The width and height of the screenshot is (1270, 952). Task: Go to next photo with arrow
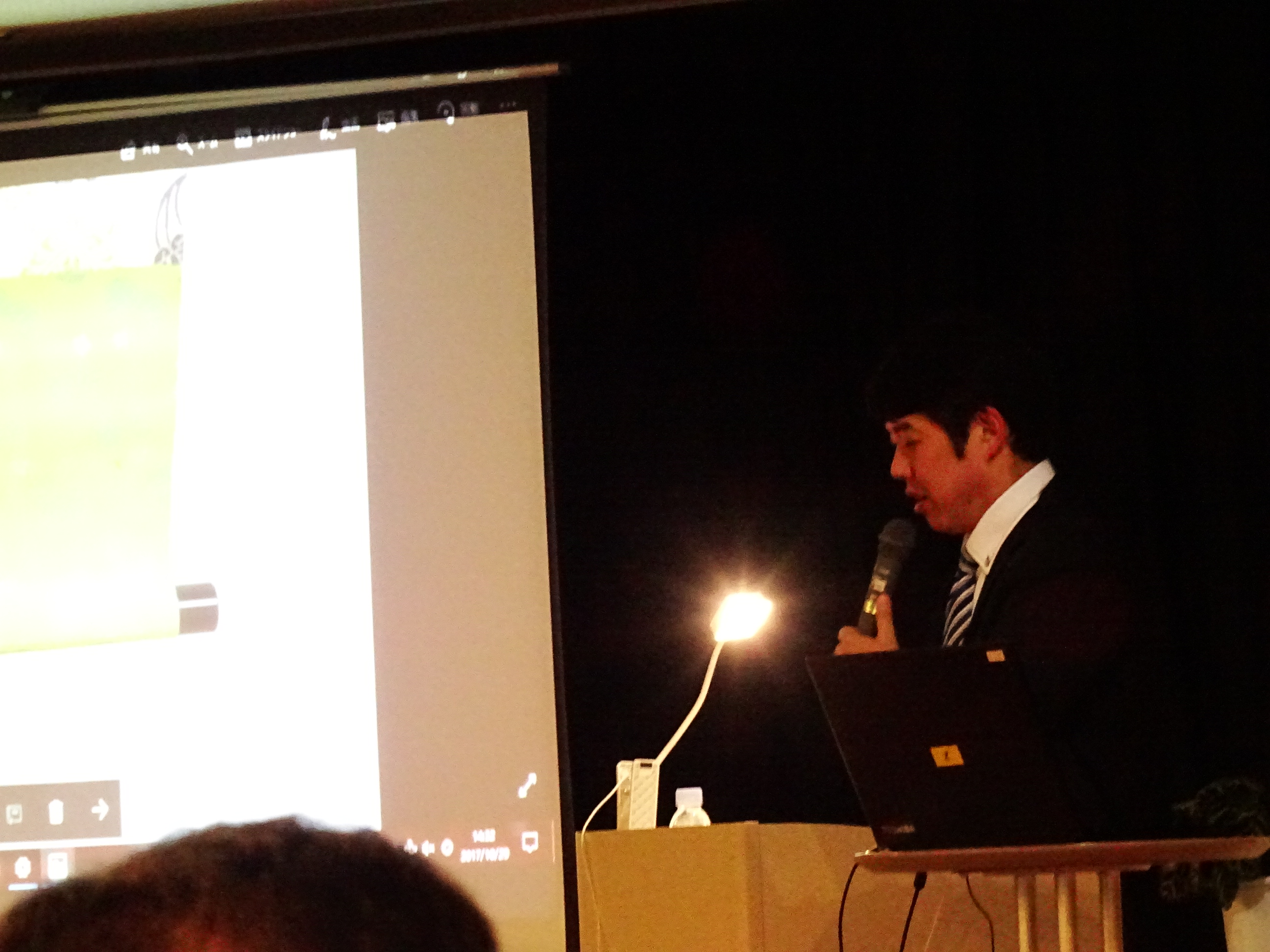tap(100, 809)
